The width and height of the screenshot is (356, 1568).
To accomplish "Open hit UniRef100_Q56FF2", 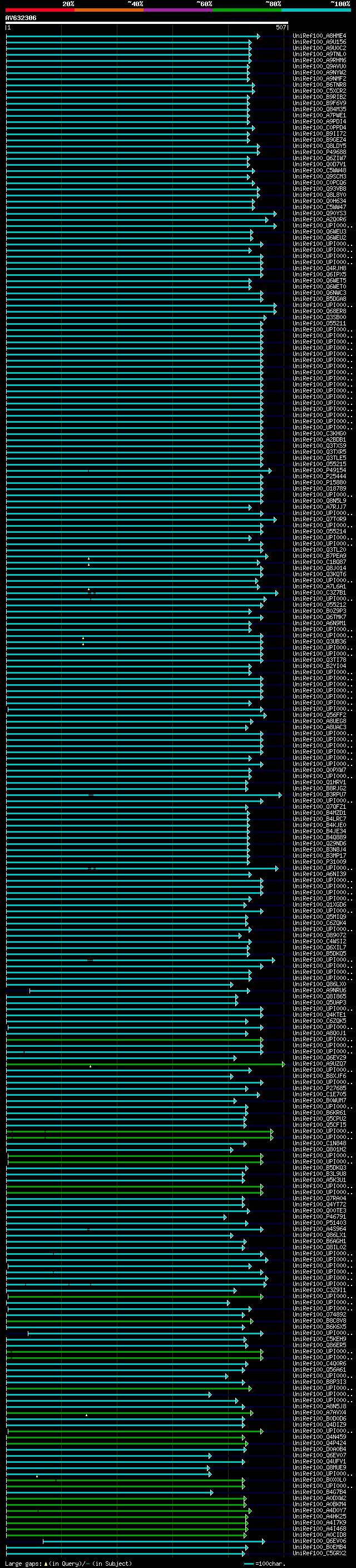I will (319, 715).
